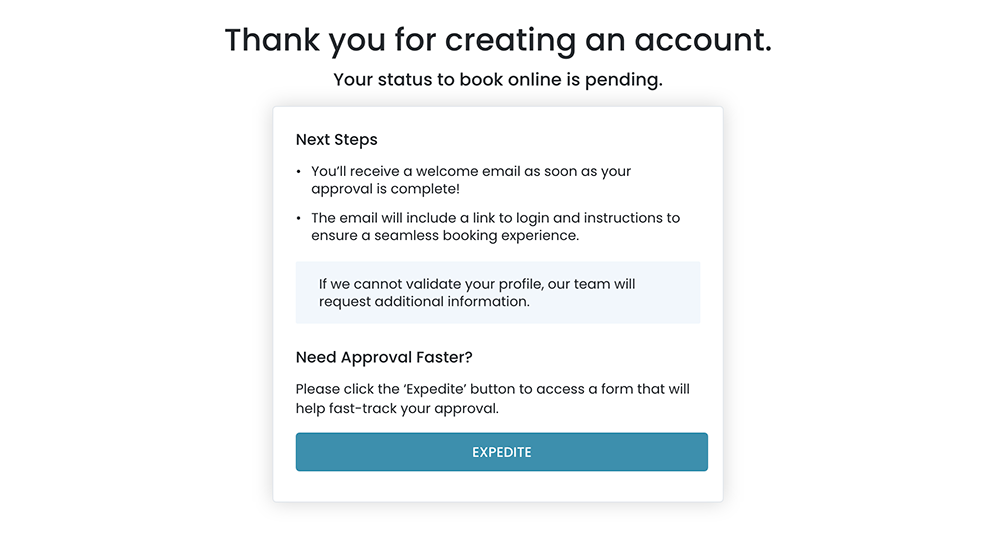This screenshot has width=1000, height=554.
Task: Click the EXPEDITE button
Action: [x=501, y=452]
